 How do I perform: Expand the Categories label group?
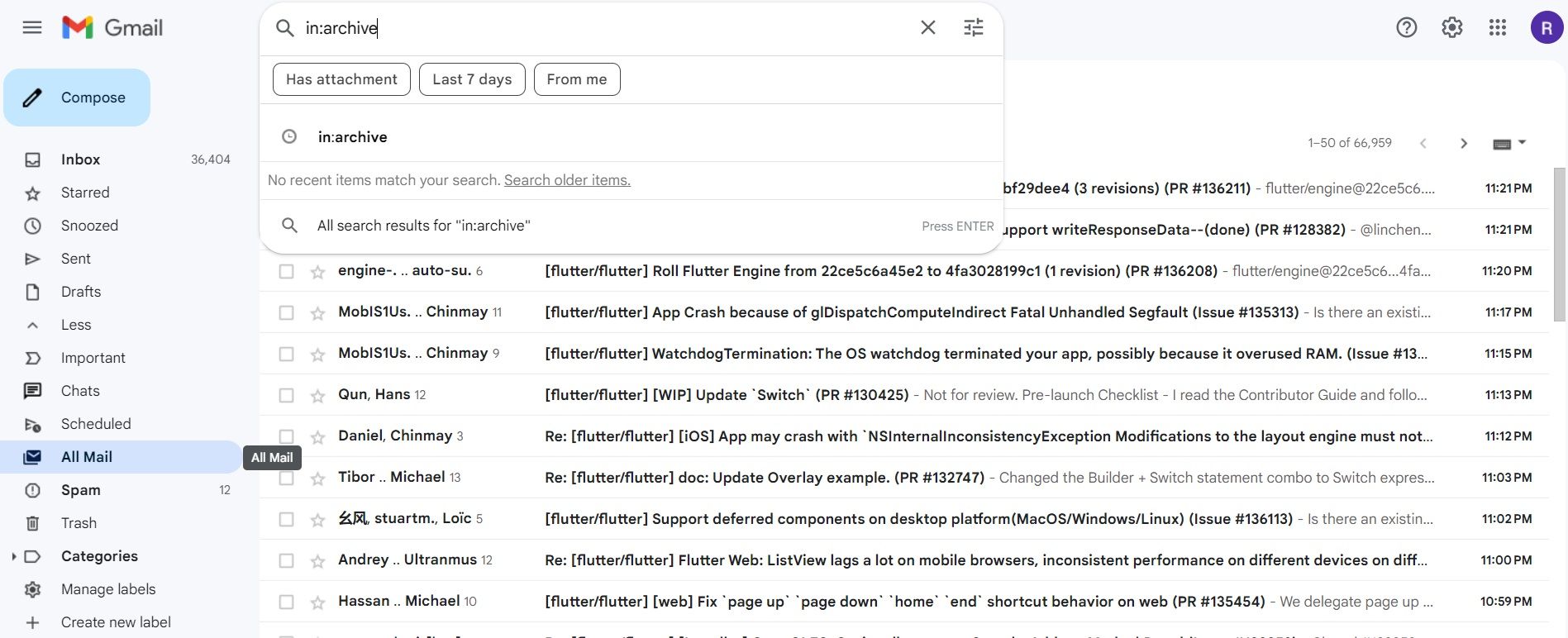14,557
